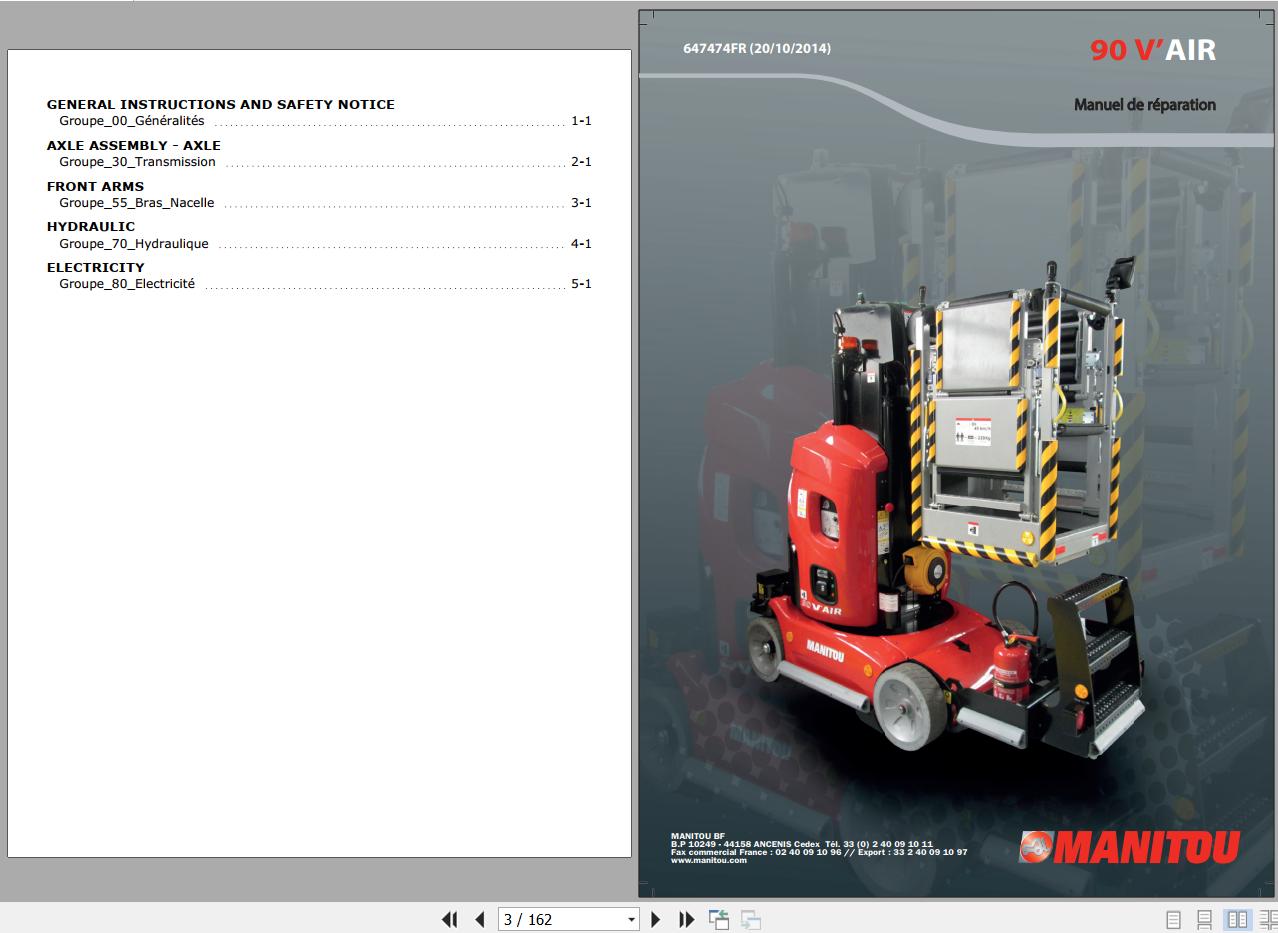Image resolution: width=1278 pixels, height=933 pixels.
Task: Click page reference 3-1
Action: click(581, 203)
